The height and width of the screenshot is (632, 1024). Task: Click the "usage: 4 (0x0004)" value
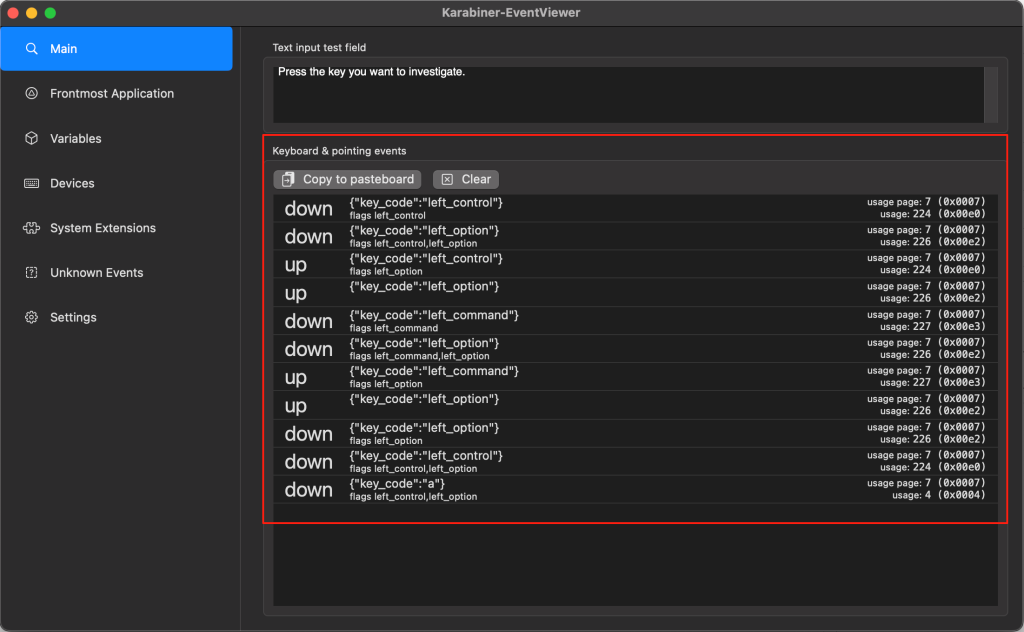[x=938, y=496]
